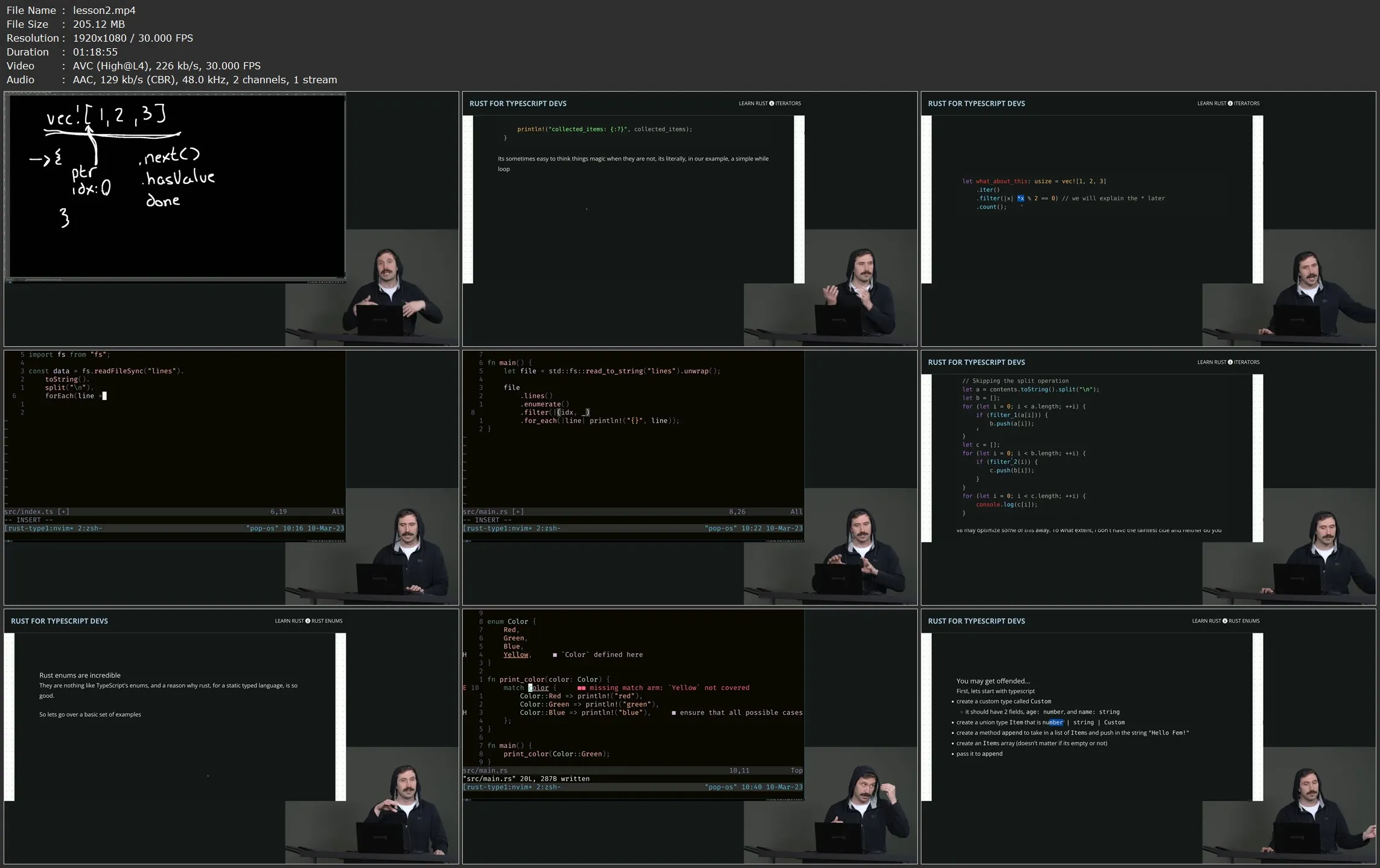This screenshot has width=1380, height=868.
Task: Click the cursor position '6,19'
Action: pyautogui.click(x=279, y=512)
